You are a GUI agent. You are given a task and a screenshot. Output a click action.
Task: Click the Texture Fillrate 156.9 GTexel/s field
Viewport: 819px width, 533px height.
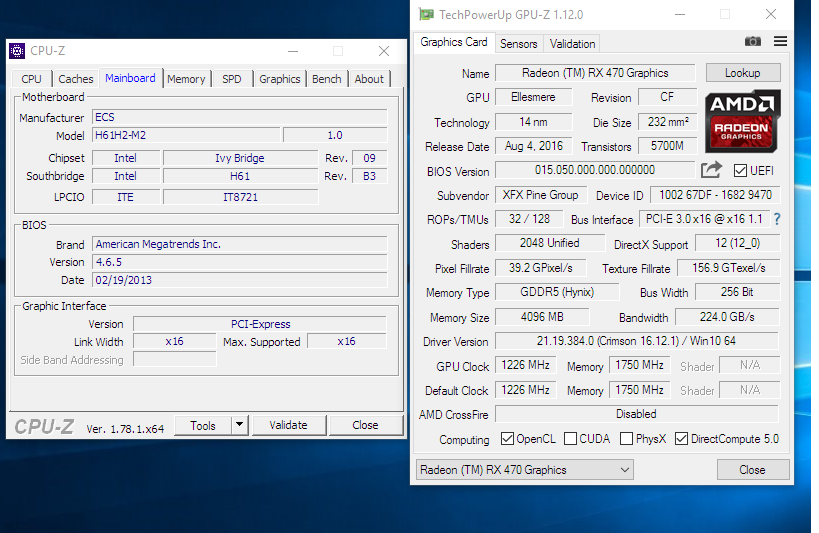point(729,268)
